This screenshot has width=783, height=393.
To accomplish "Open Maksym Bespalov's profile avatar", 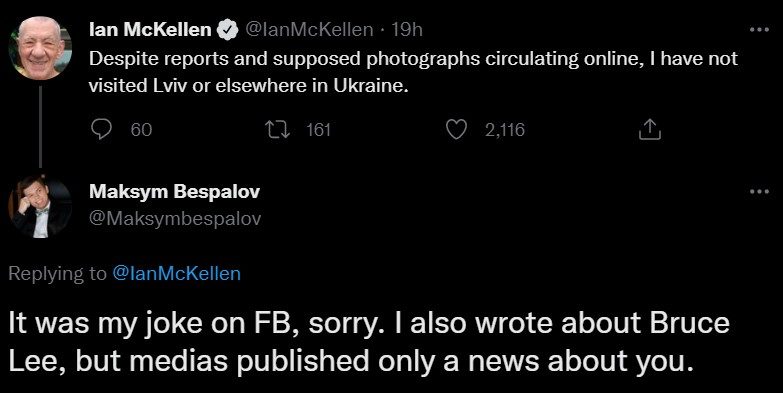I will 40,207.
